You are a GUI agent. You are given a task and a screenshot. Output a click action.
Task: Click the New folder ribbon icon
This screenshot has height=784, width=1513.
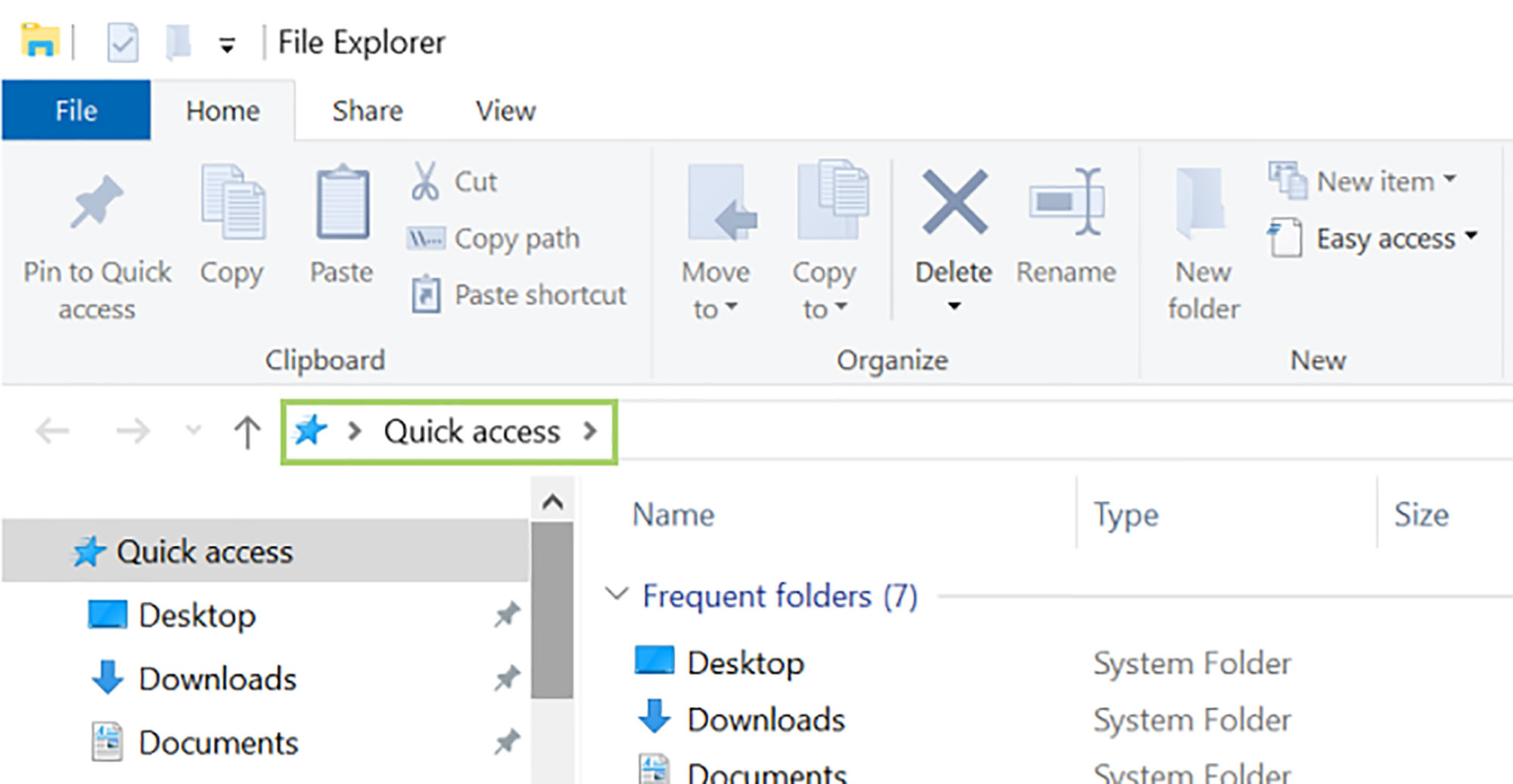(x=1201, y=203)
